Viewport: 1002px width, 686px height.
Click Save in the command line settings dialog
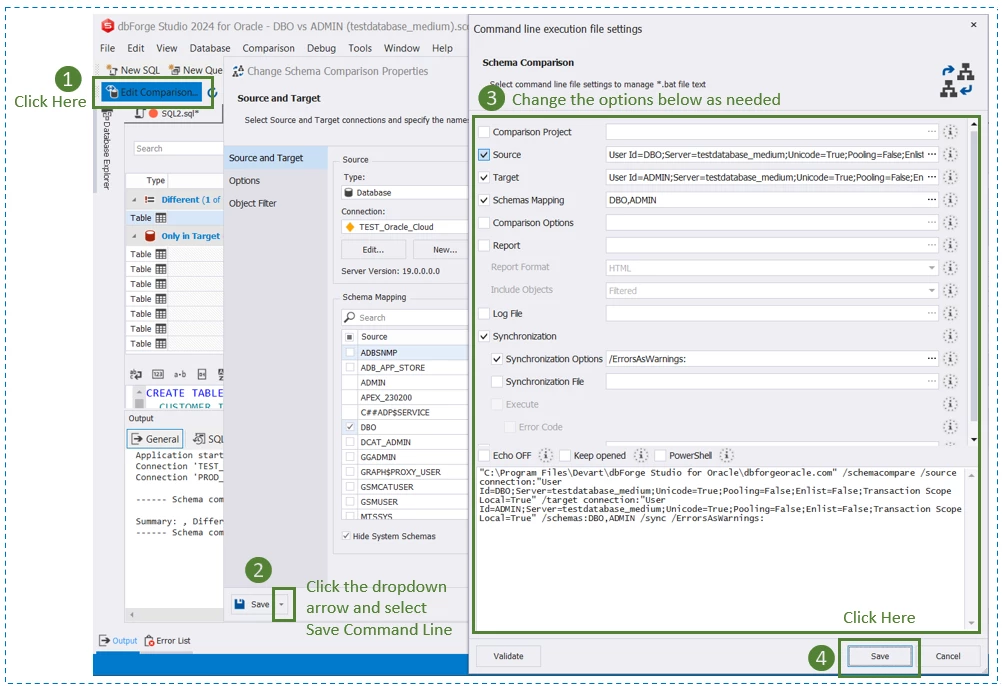tap(880, 656)
